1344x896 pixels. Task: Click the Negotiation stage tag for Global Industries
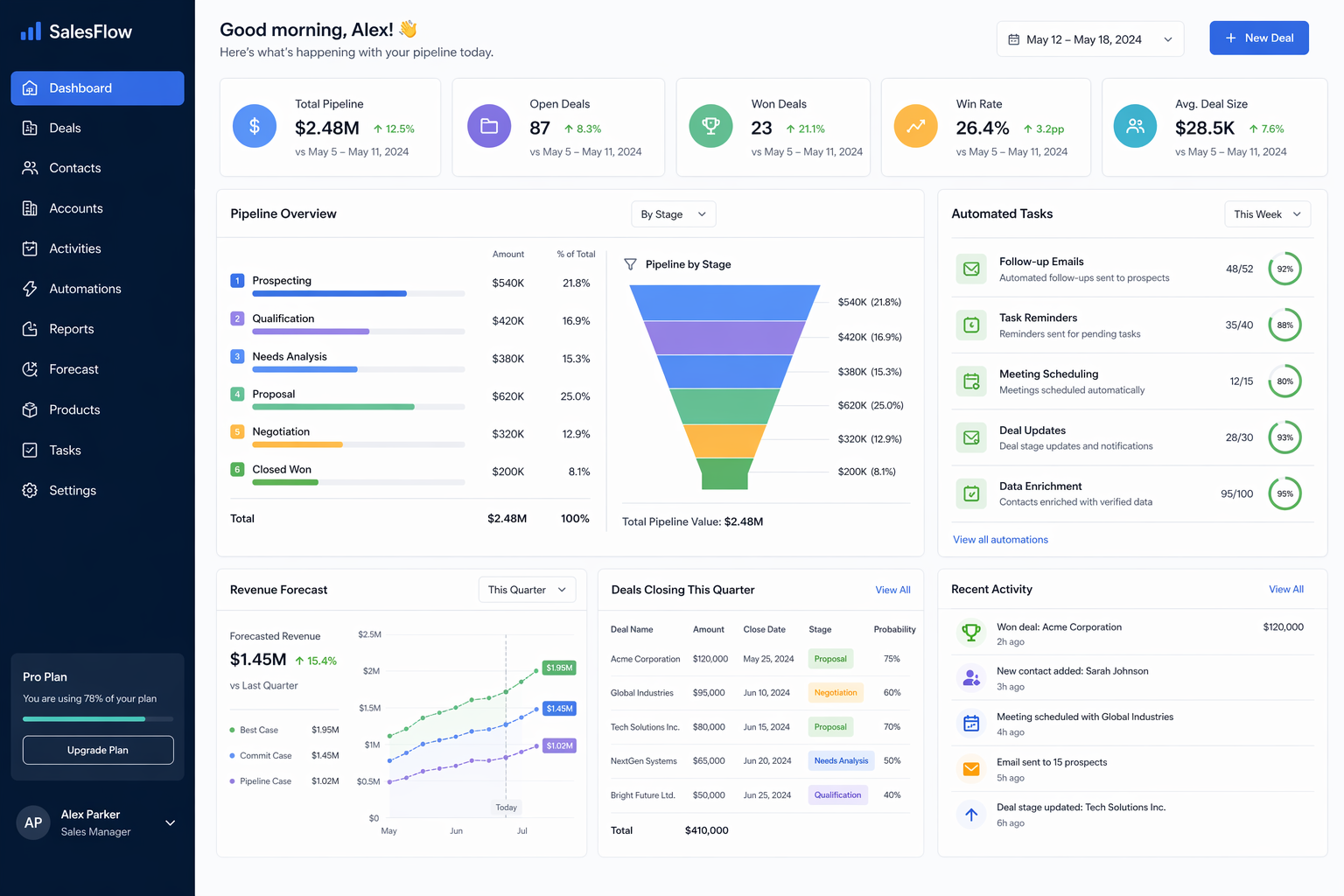(x=836, y=693)
